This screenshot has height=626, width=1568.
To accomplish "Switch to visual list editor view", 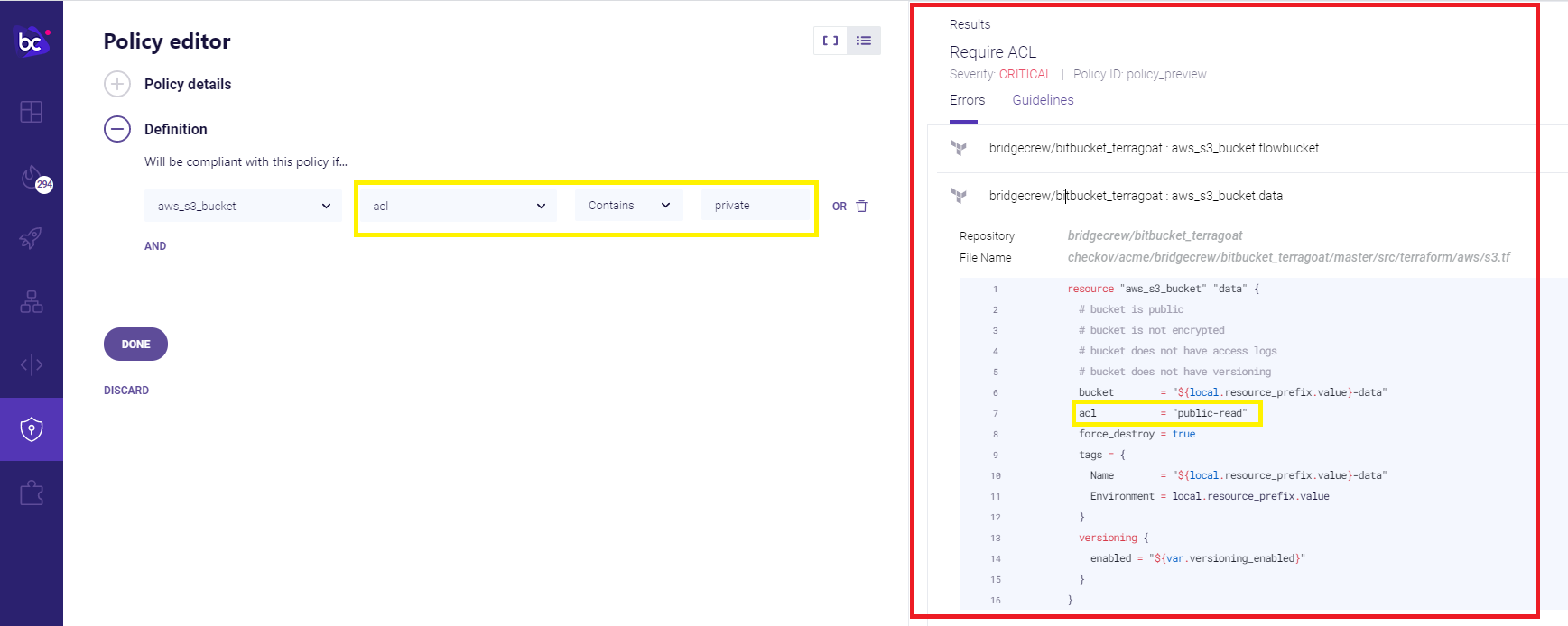I will tap(864, 41).
